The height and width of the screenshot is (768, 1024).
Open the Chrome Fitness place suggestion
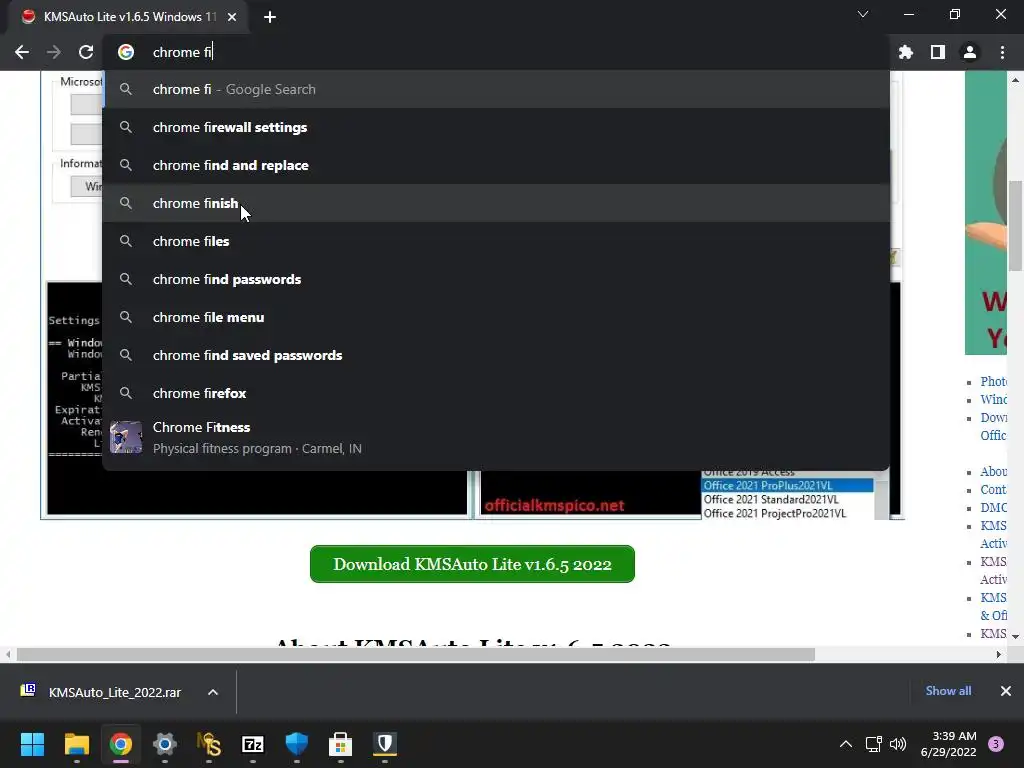(x=496, y=438)
